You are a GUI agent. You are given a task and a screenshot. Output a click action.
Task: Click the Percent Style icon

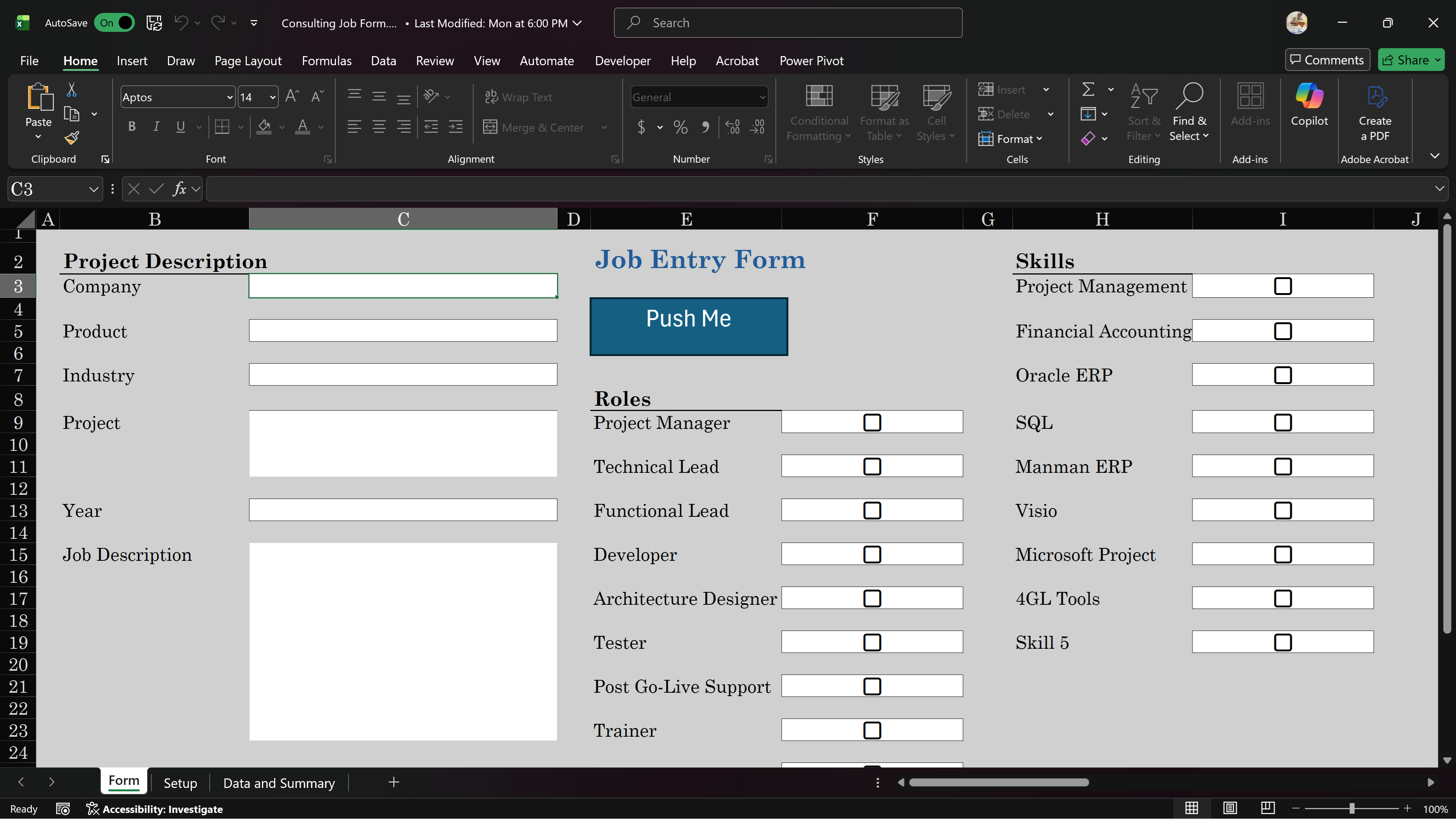(x=681, y=127)
